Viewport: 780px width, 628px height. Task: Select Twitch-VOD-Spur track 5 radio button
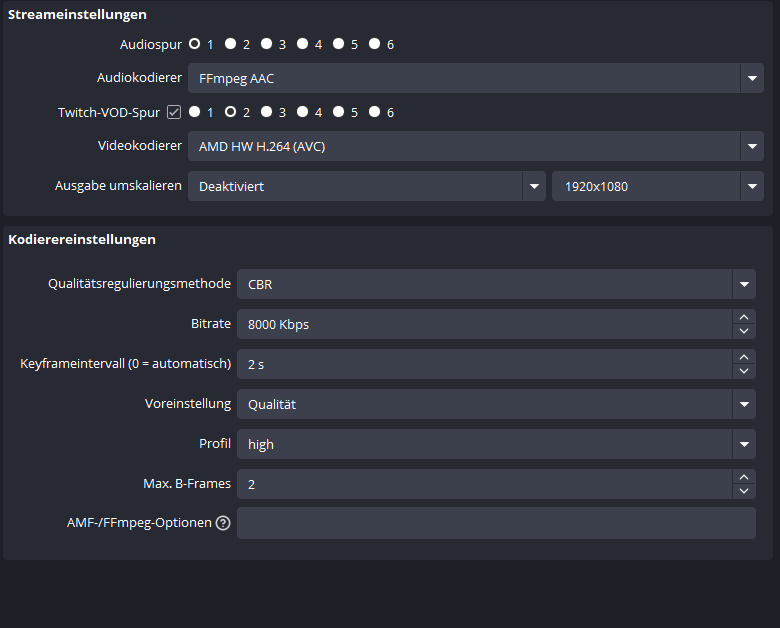pyautogui.click(x=338, y=112)
